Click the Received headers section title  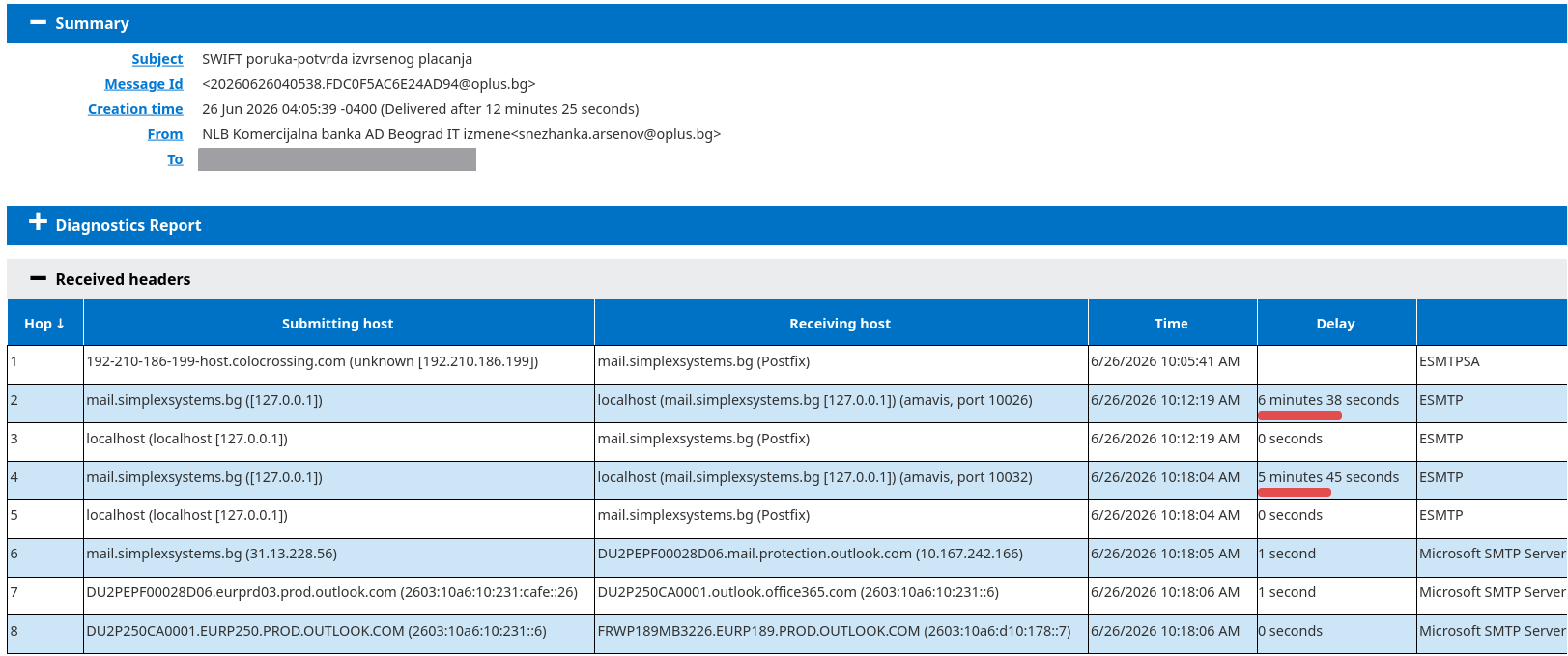(x=123, y=279)
